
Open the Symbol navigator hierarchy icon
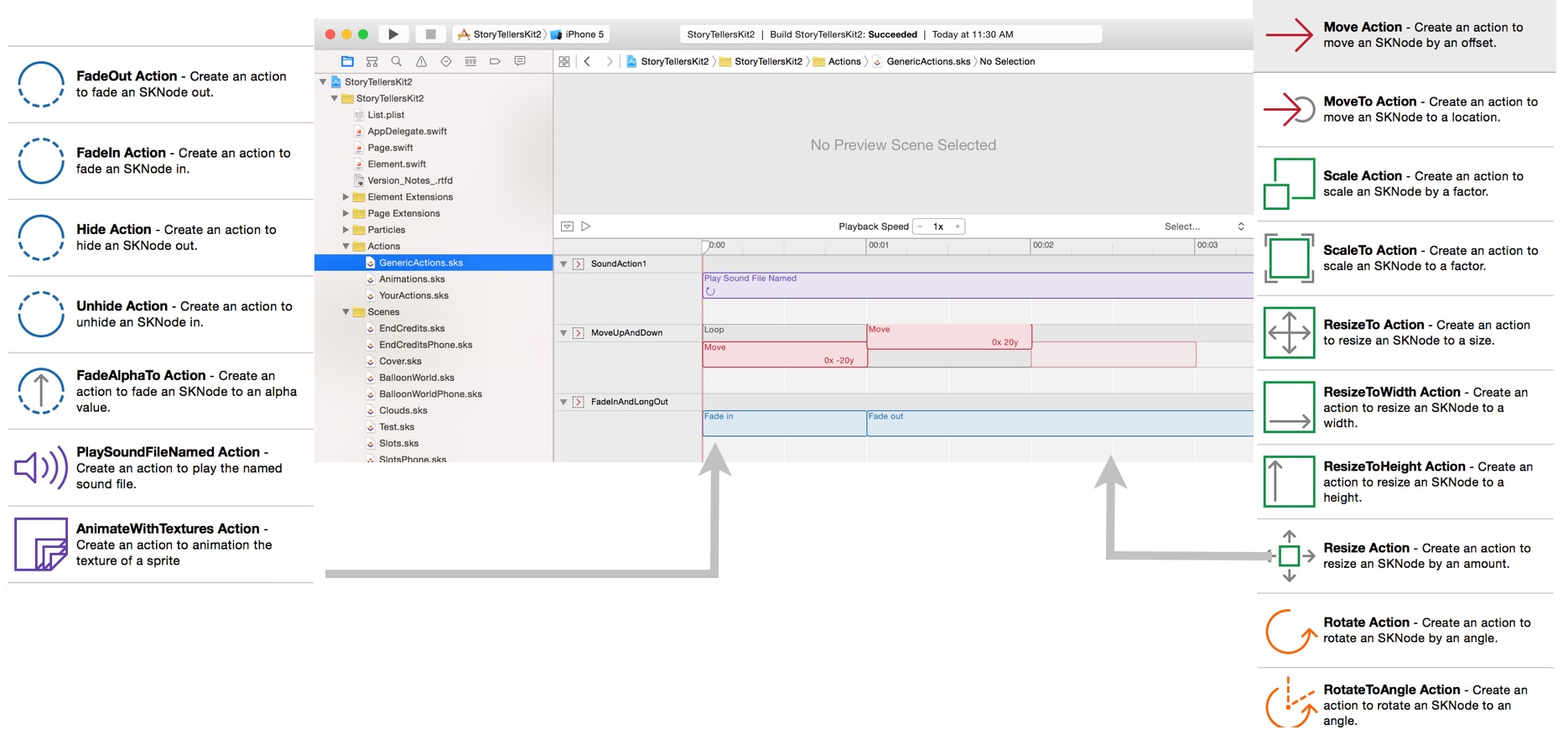tap(372, 61)
